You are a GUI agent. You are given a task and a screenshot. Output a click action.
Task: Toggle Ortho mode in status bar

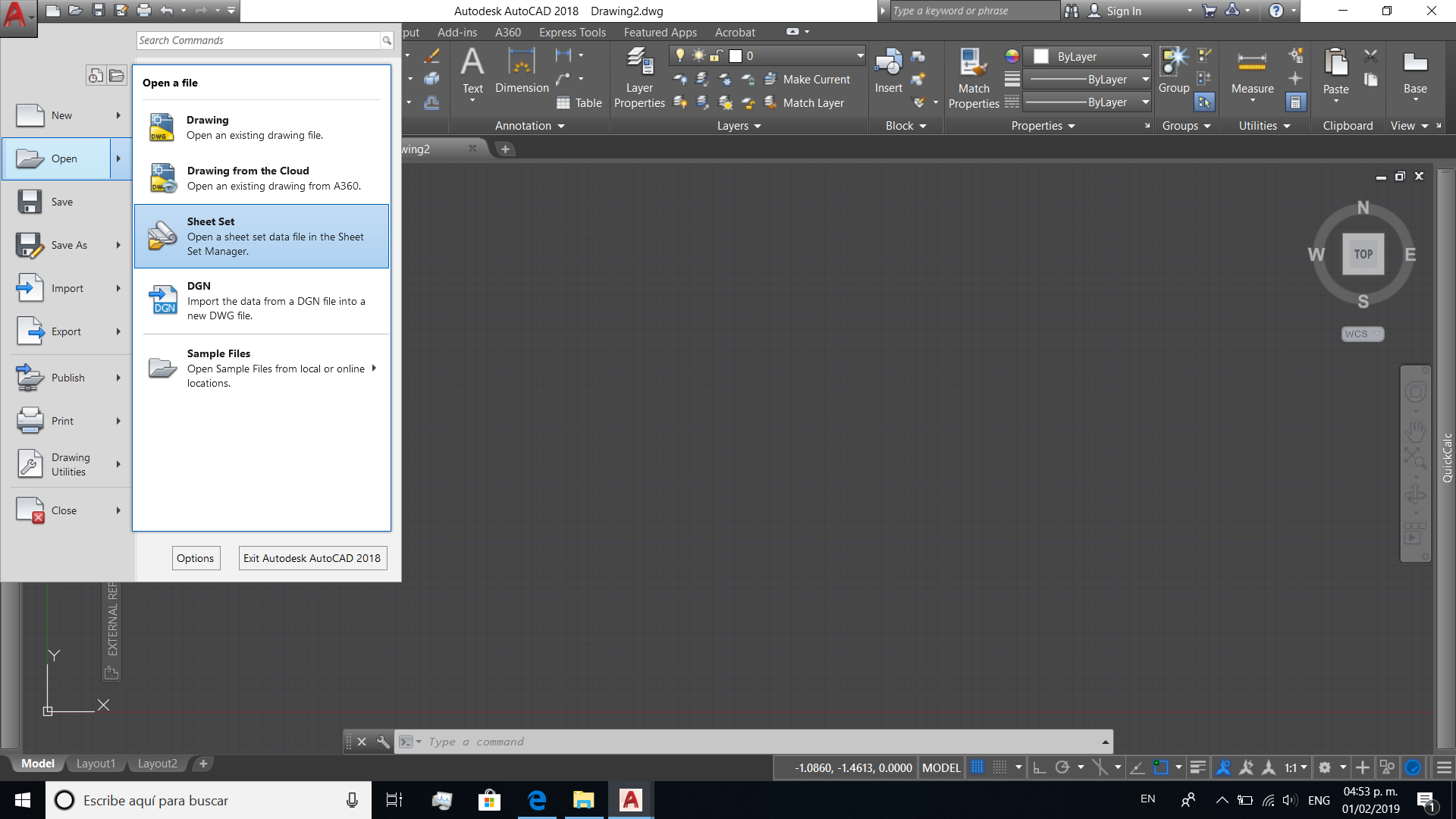(1040, 767)
